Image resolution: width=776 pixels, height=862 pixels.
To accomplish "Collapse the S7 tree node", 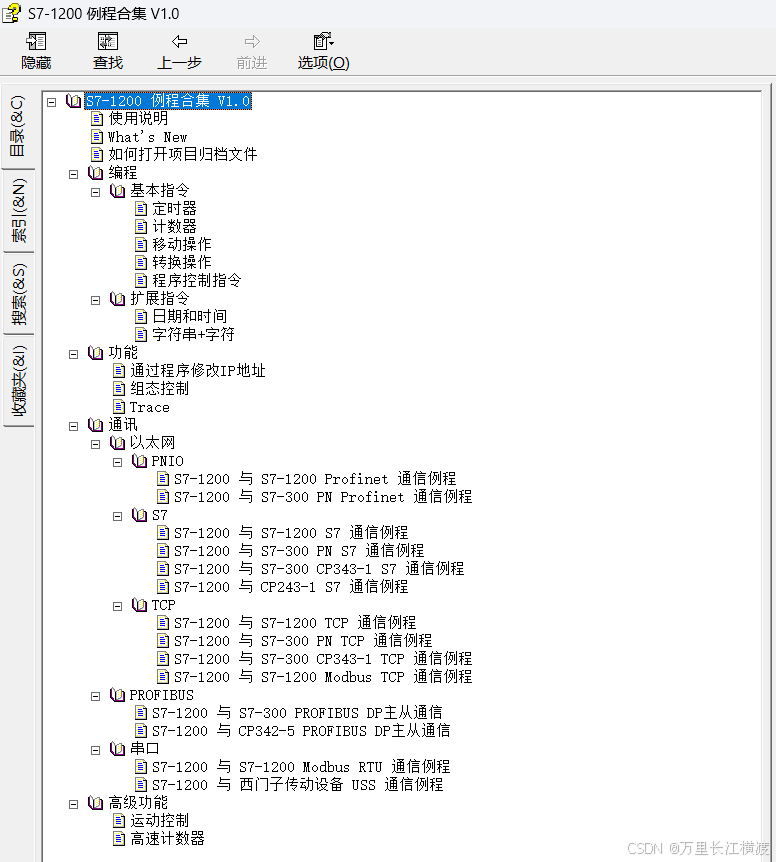I will [x=118, y=516].
